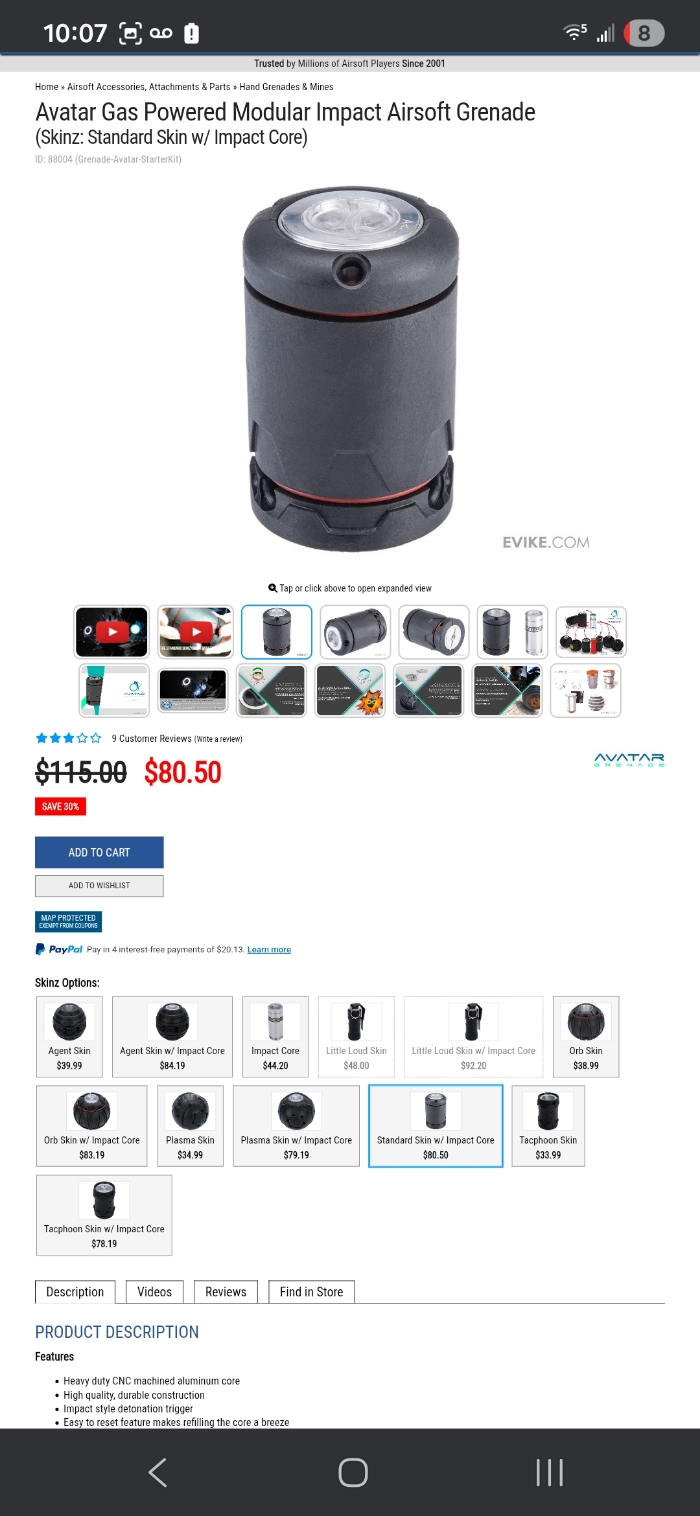Screen dimensions: 700x1516
Task: Switch to the Videos tab
Action: tap(154, 1292)
